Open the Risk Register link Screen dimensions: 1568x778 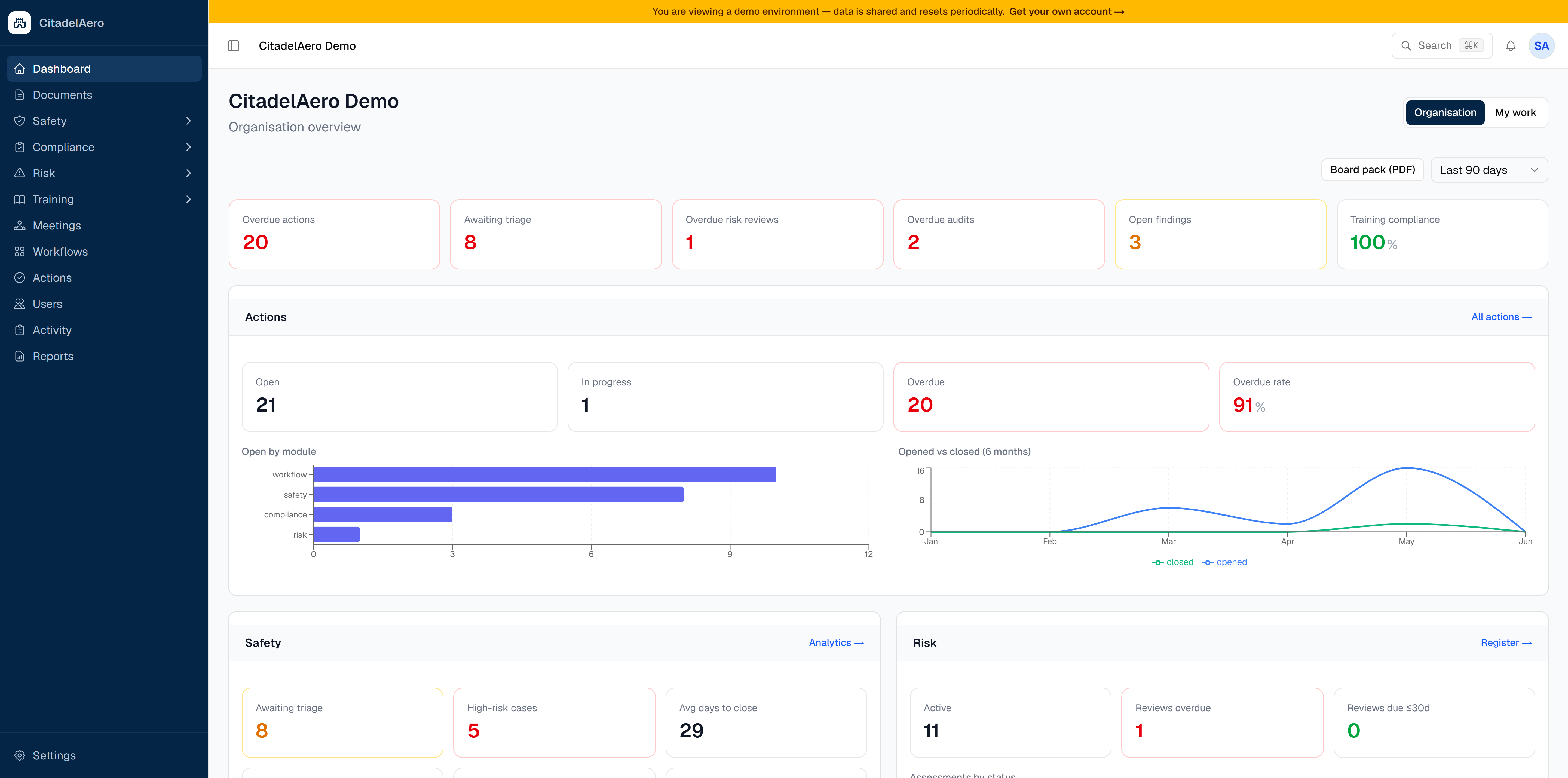pyautogui.click(x=1506, y=643)
